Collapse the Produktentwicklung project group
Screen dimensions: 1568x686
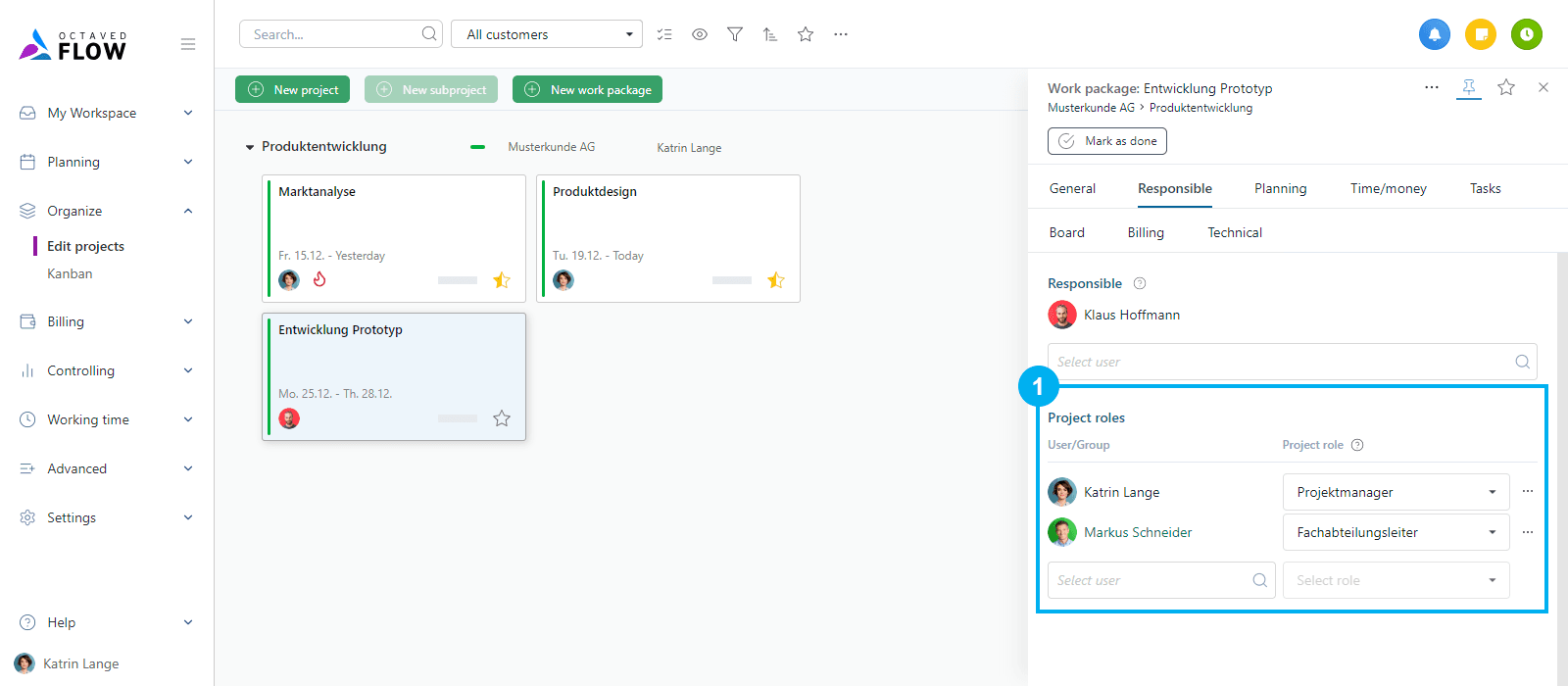point(250,147)
